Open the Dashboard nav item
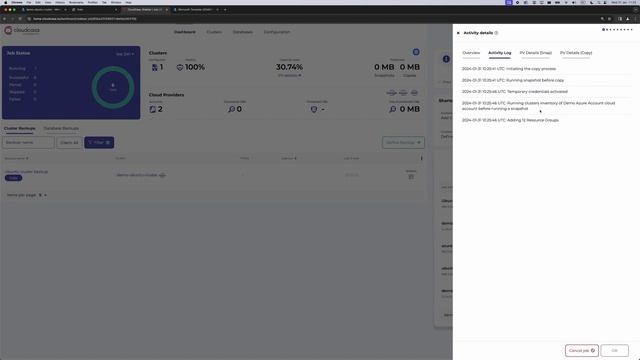The image size is (640, 360). pos(185,32)
